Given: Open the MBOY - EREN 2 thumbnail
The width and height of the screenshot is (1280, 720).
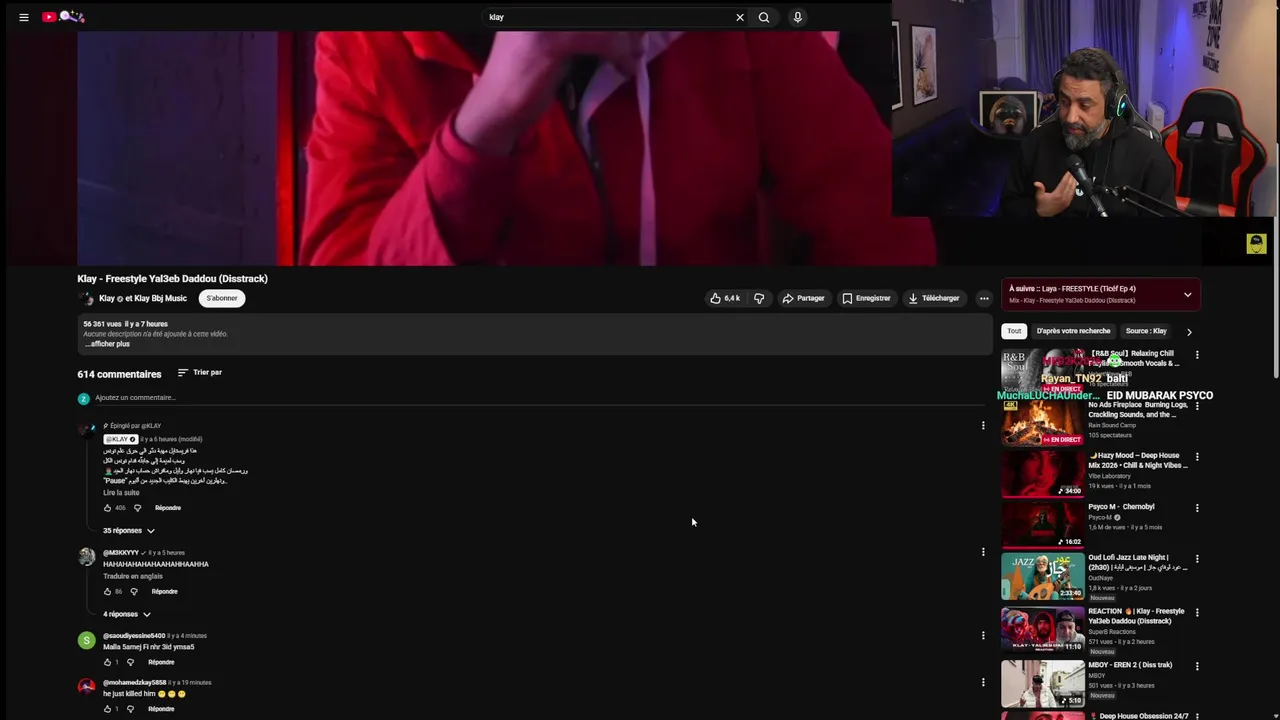Looking at the screenshot, I should click(1043, 684).
